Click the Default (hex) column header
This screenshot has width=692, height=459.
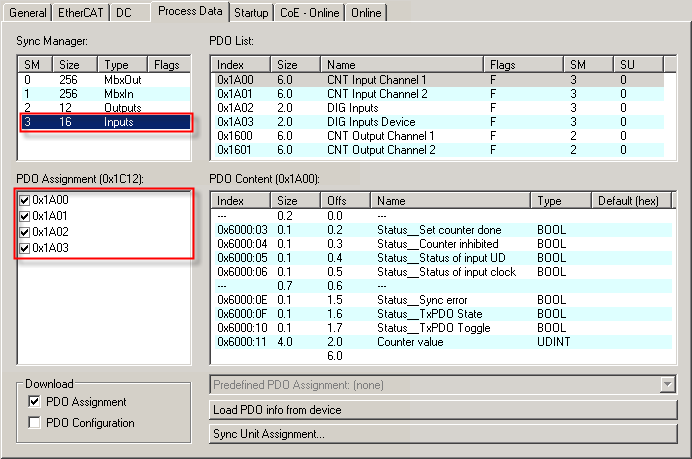[631, 201]
